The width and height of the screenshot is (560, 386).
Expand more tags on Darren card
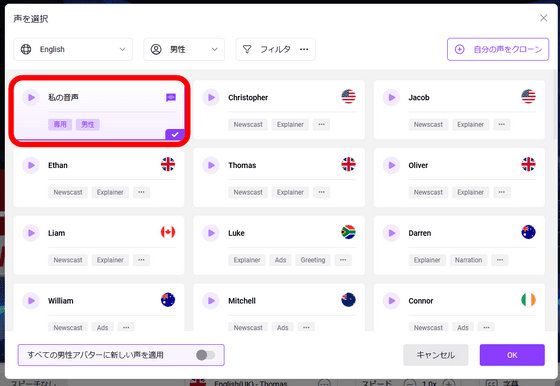[x=500, y=260]
